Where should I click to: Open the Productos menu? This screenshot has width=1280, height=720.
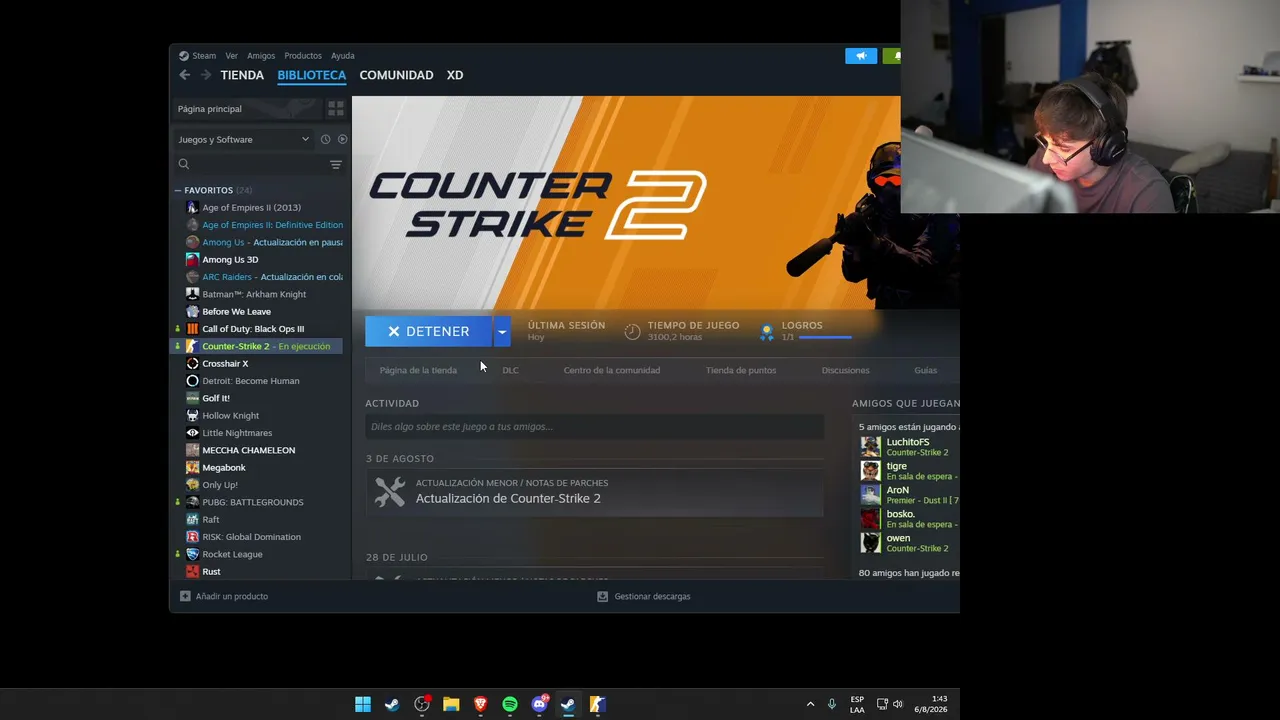(x=303, y=56)
